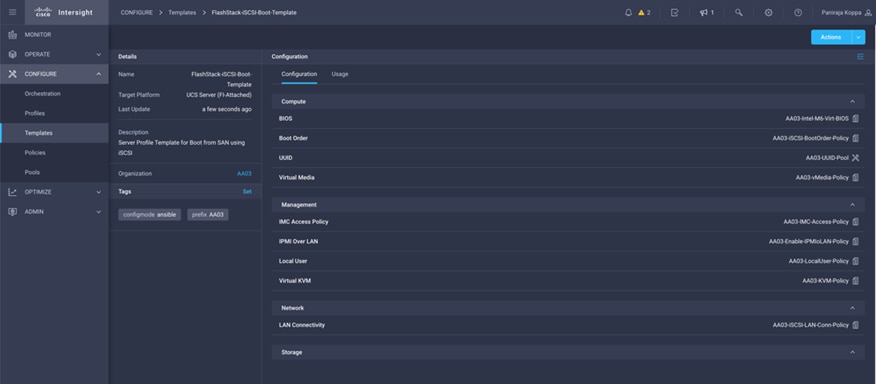The height and width of the screenshot is (384, 876).
Task: Go to the CONFIGURE breadcrumb
Action: [x=136, y=12]
